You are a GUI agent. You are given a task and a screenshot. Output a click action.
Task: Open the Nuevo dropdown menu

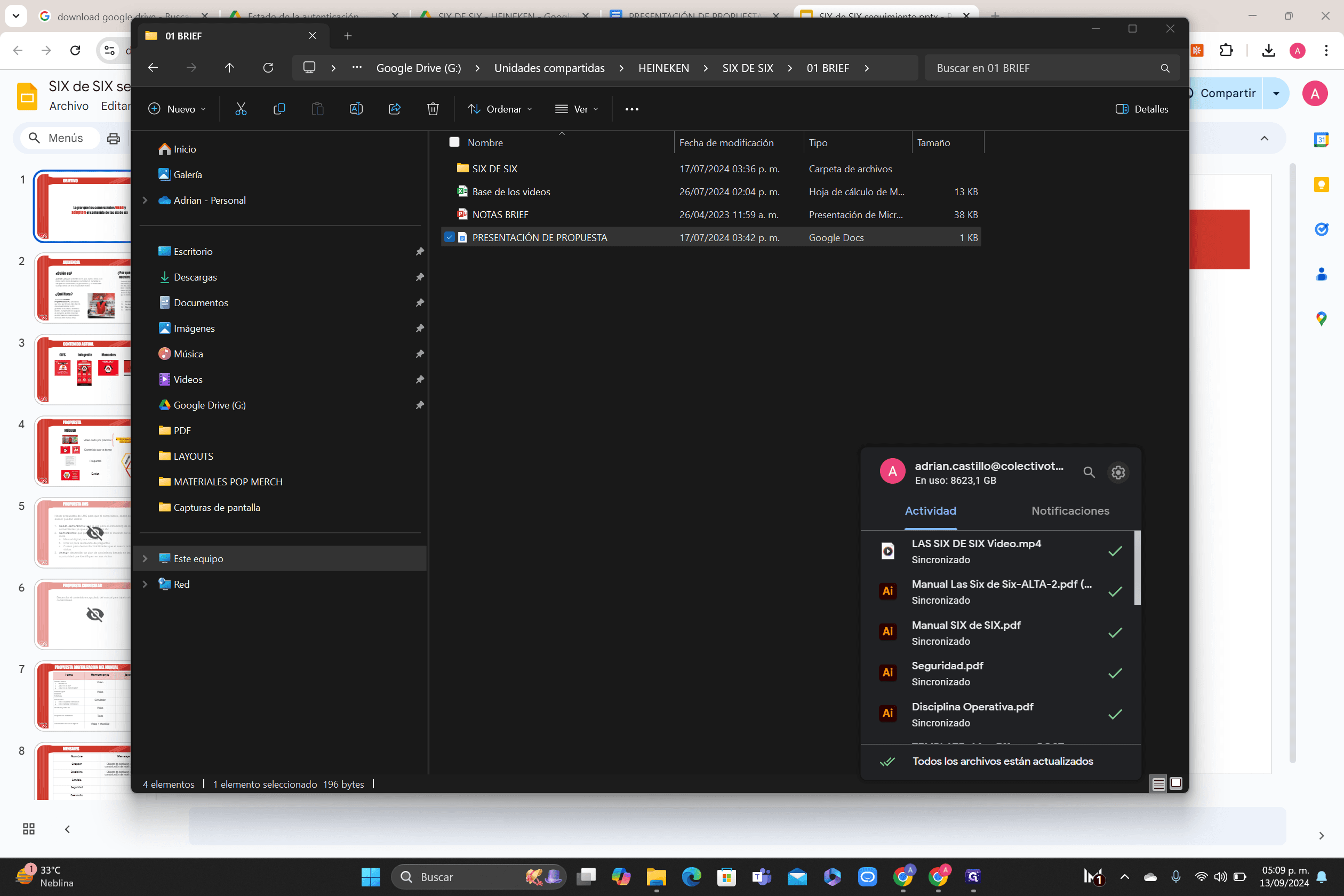click(177, 109)
